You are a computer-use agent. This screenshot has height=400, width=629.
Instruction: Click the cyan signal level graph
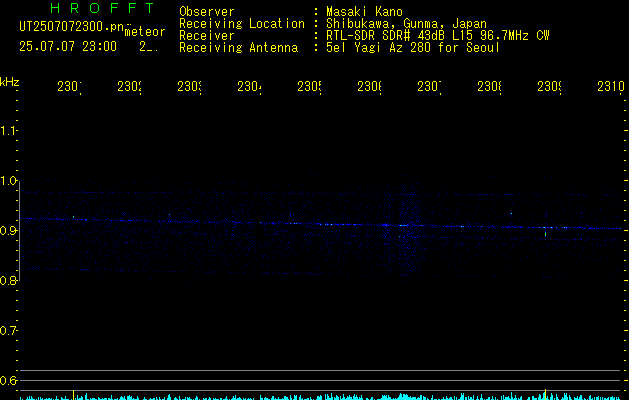click(321, 397)
